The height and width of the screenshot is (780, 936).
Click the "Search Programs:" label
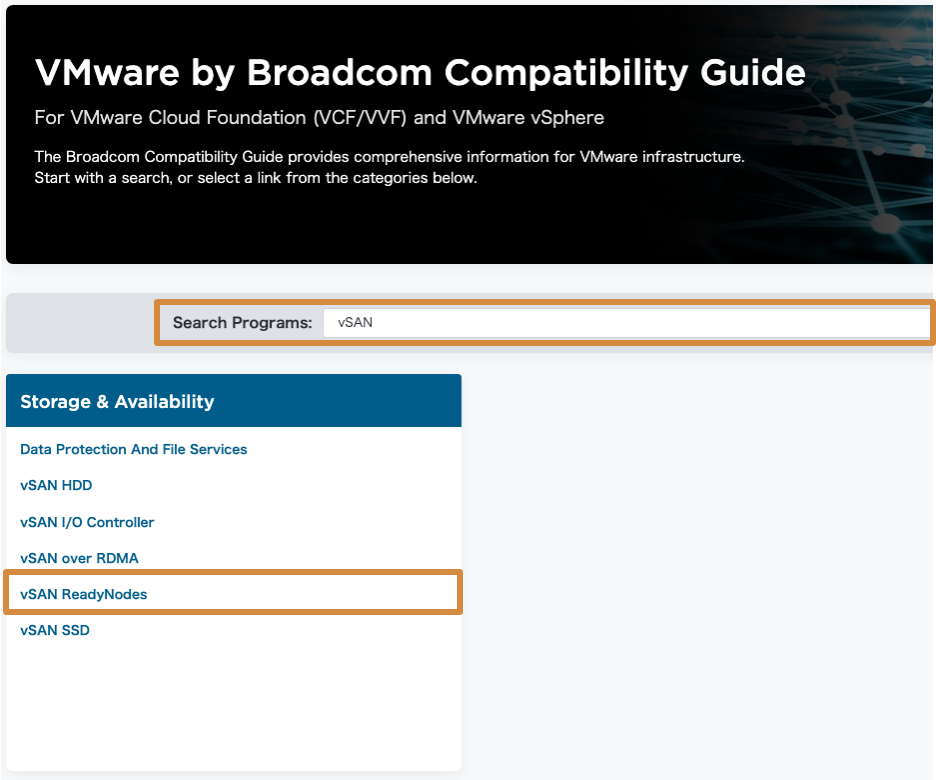242,323
